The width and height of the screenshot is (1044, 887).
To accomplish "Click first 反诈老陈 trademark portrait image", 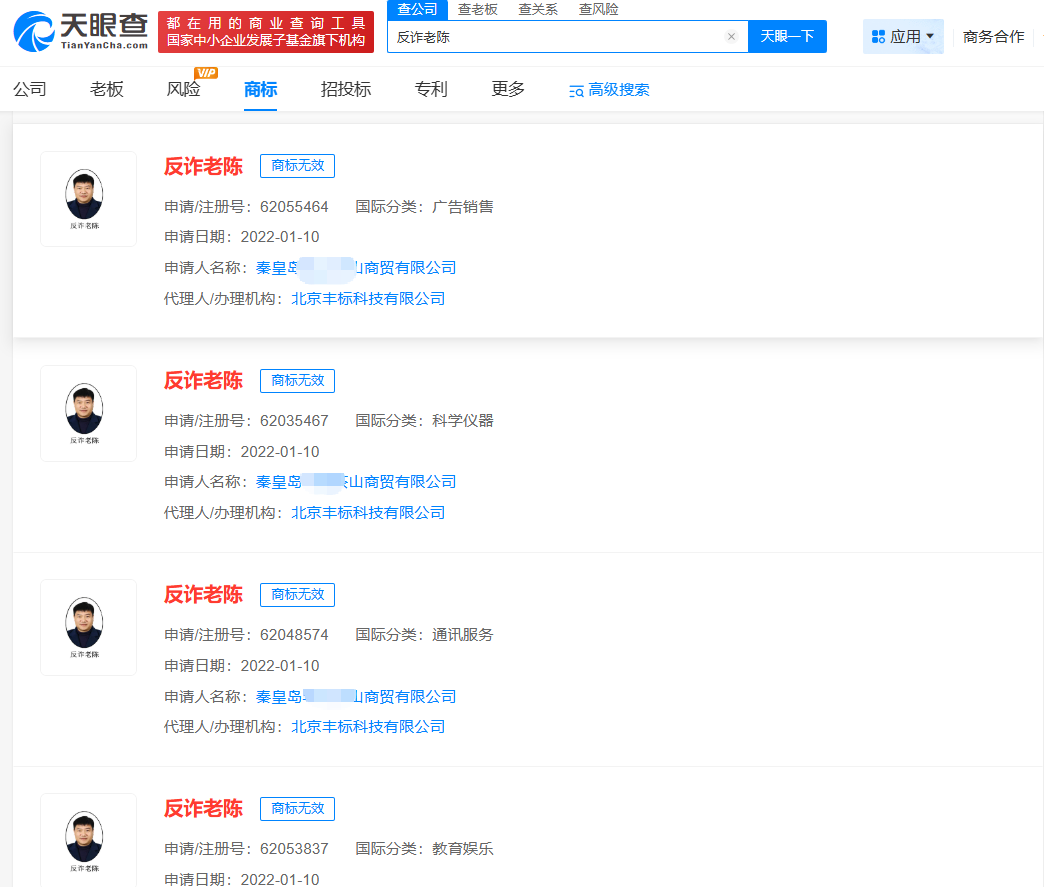I will click(x=88, y=198).
